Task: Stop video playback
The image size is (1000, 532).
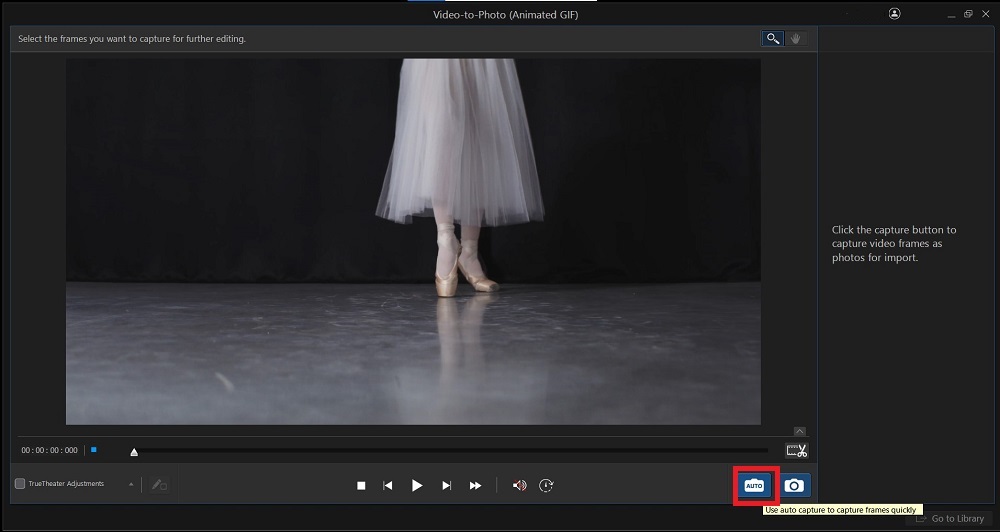Action: (361, 486)
